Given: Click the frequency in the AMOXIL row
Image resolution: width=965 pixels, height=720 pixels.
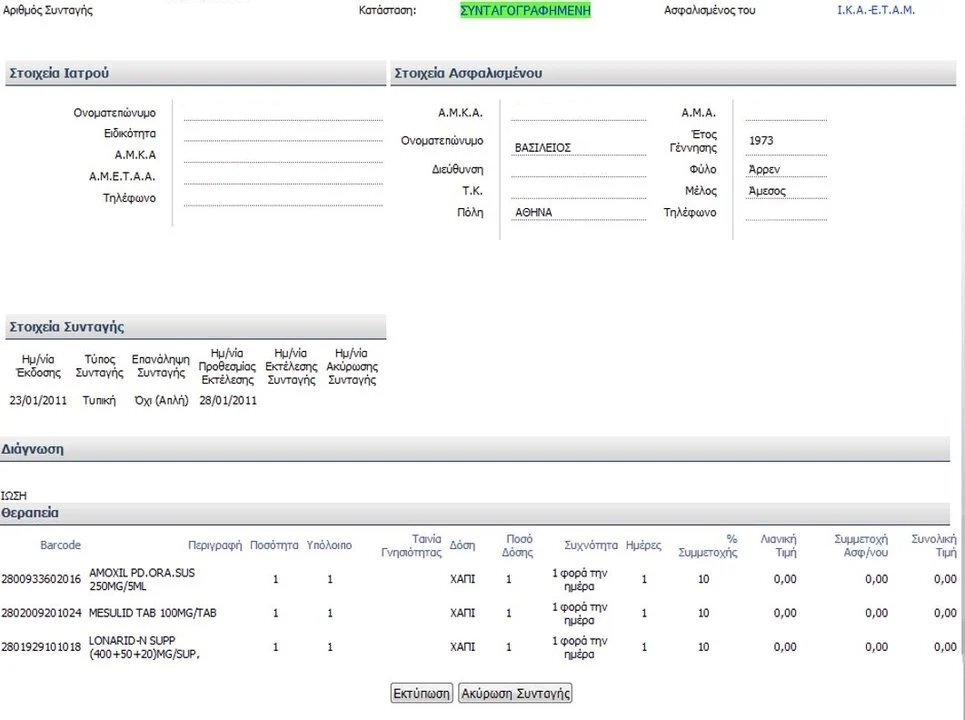Looking at the screenshot, I should tap(579, 579).
